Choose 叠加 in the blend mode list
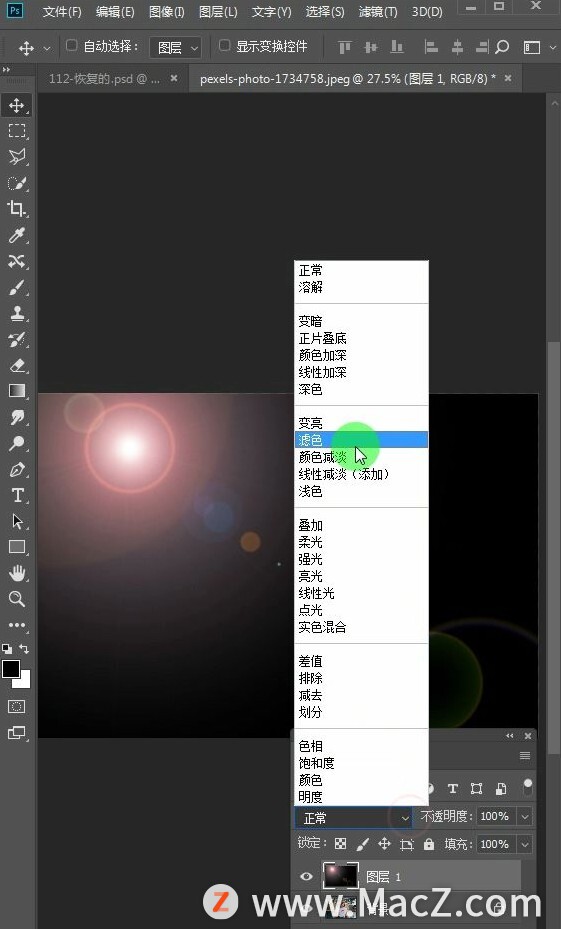The width and height of the screenshot is (561, 929). click(361, 525)
